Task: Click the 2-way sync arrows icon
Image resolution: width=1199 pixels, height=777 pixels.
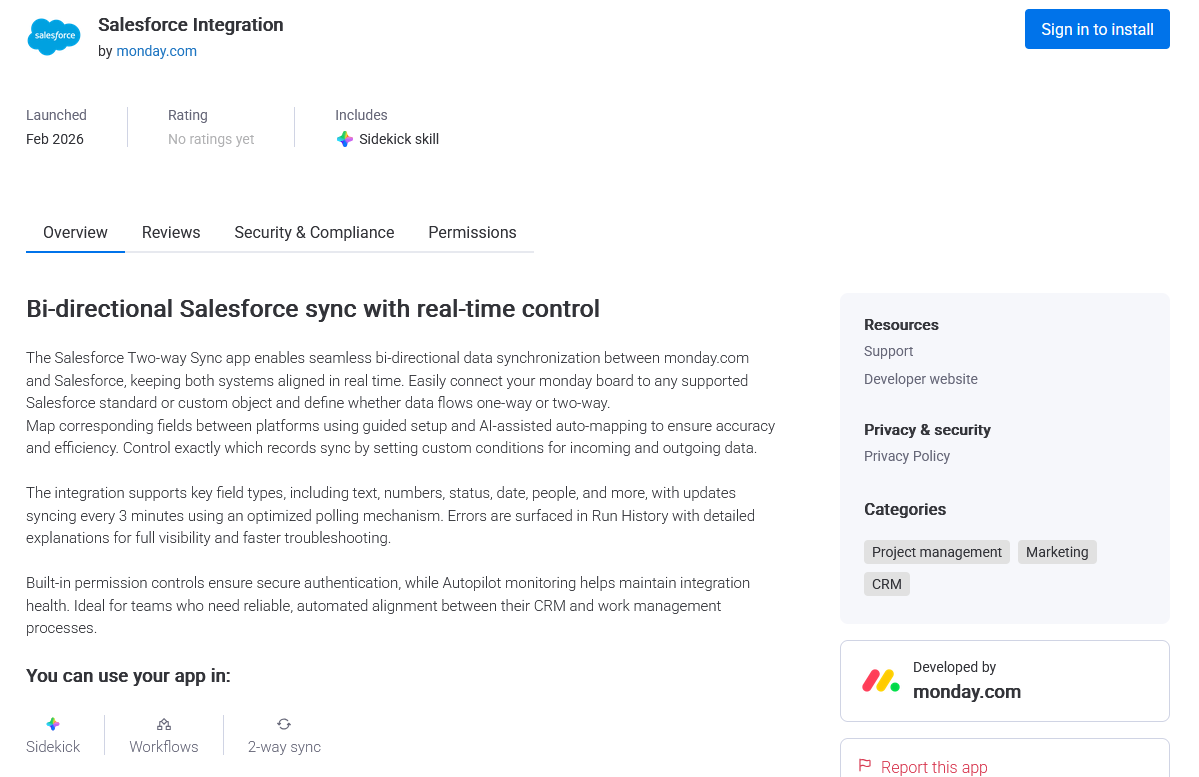Action: click(283, 723)
